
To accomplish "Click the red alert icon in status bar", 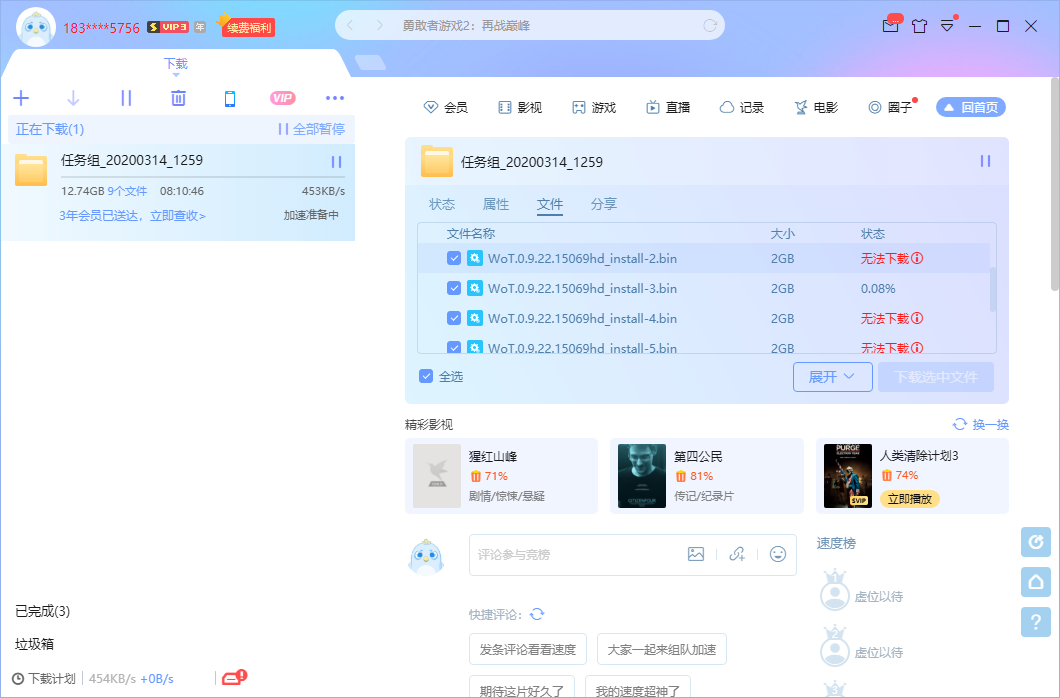I will click(x=235, y=676).
